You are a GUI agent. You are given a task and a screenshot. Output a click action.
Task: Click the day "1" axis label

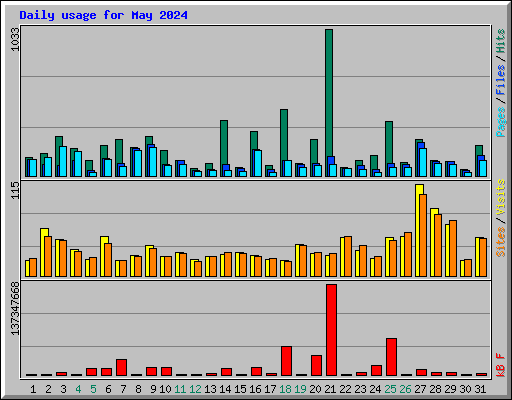pyautogui.click(x=33, y=389)
